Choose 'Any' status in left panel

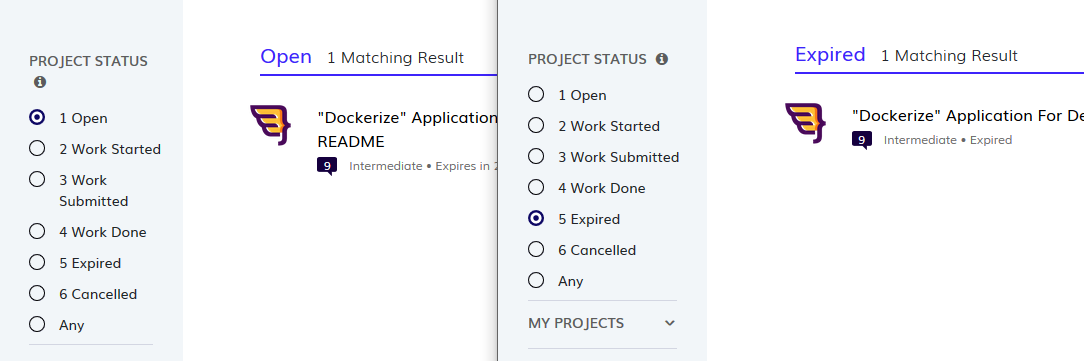click(x=37, y=324)
